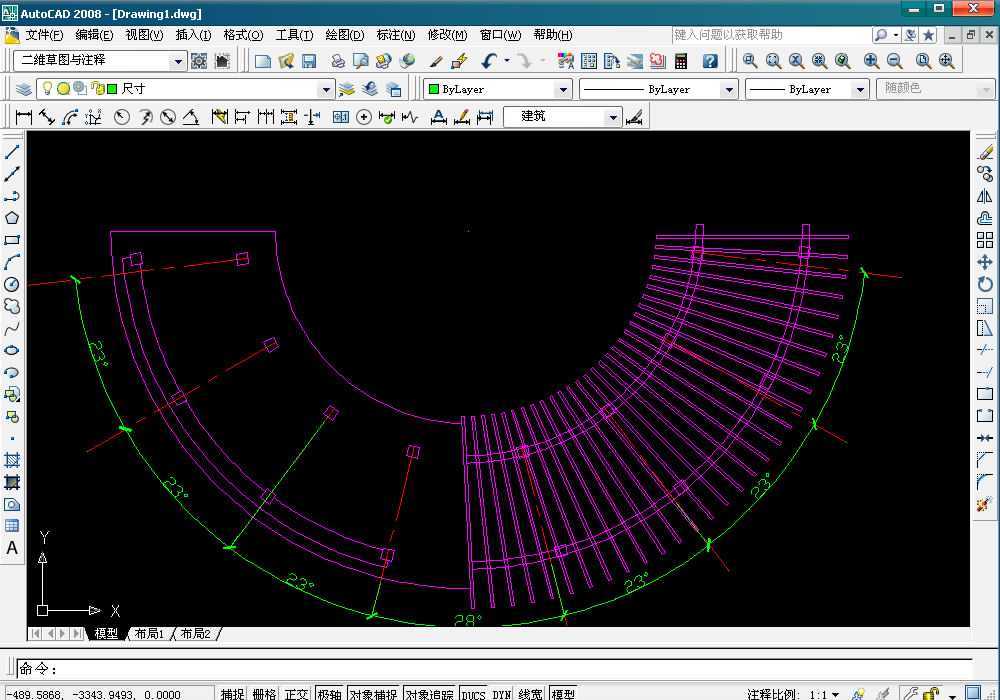Viewport: 1000px width, 700px height.
Task: Click the Linear dimension tool
Action: (x=24, y=117)
